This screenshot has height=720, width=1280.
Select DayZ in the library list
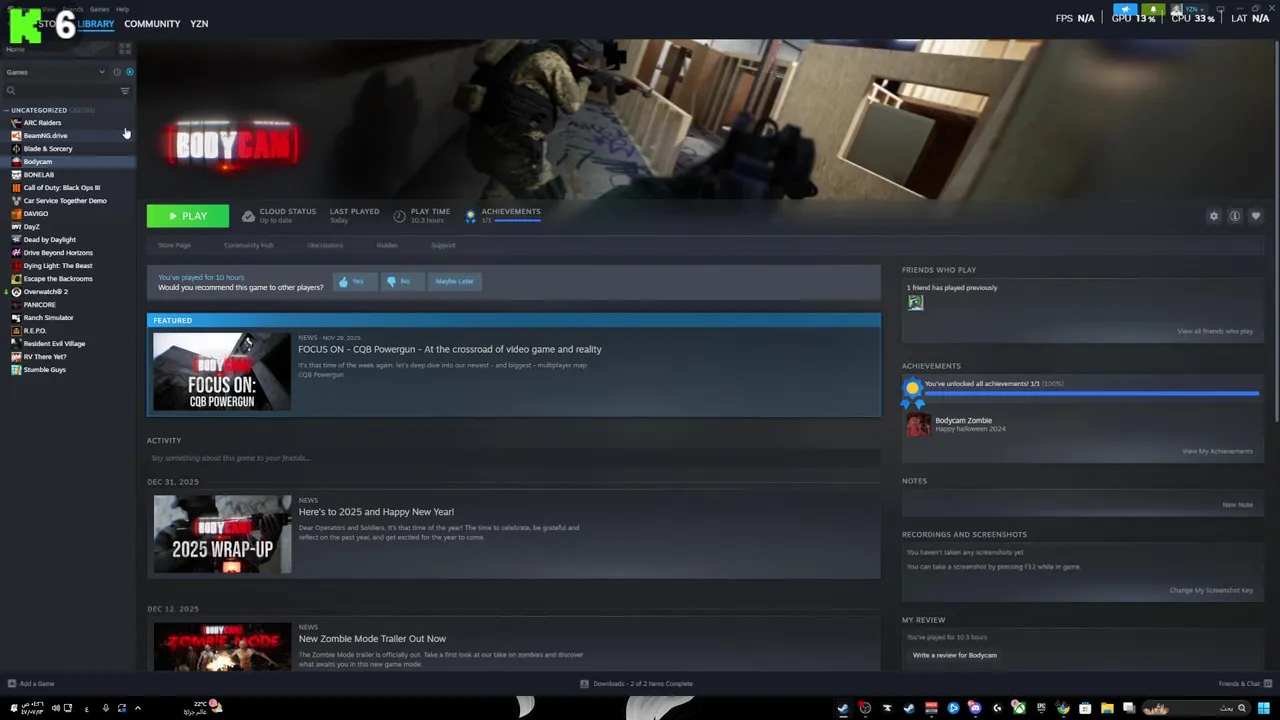click(31, 227)
